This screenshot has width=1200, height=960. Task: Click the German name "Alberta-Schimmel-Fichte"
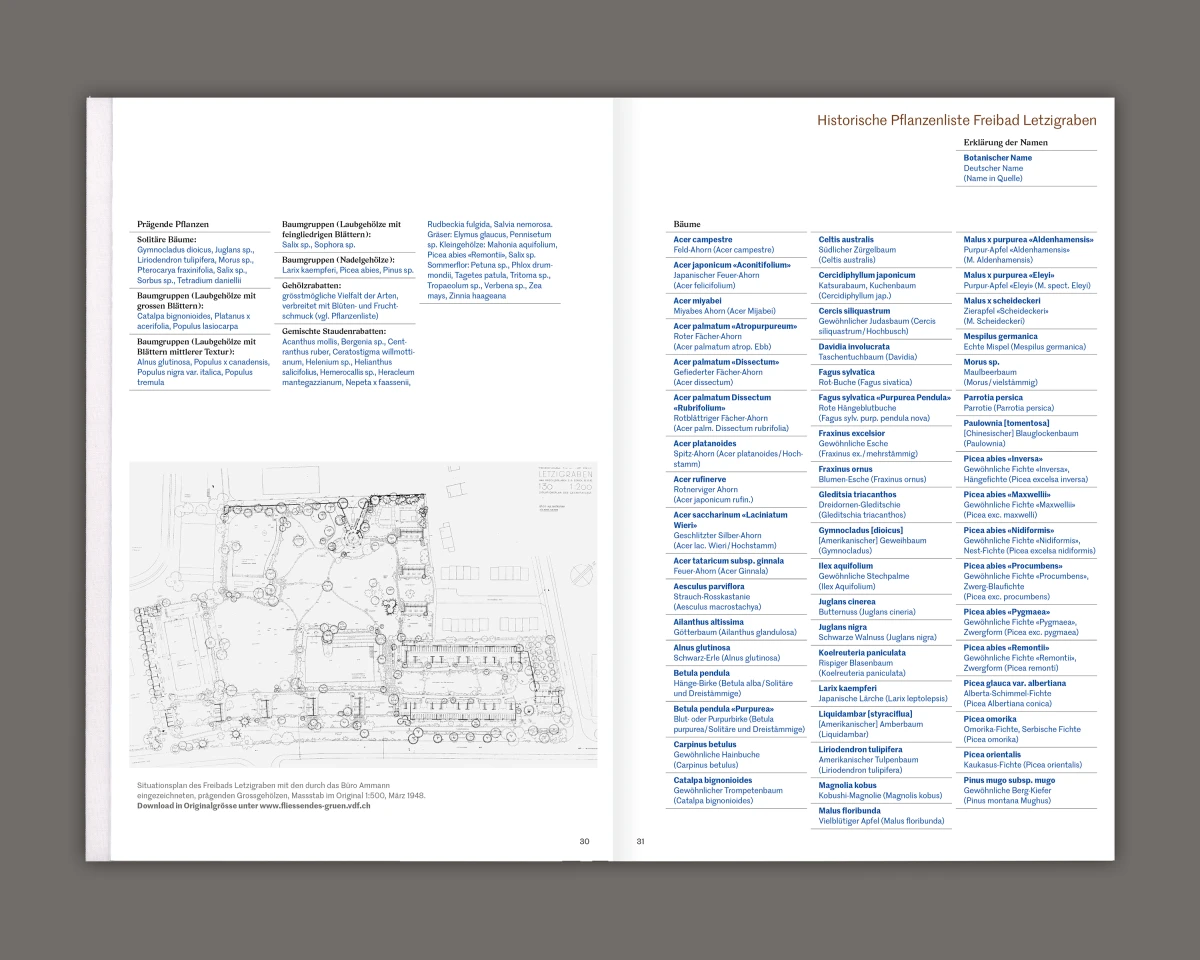point(1007,694)
